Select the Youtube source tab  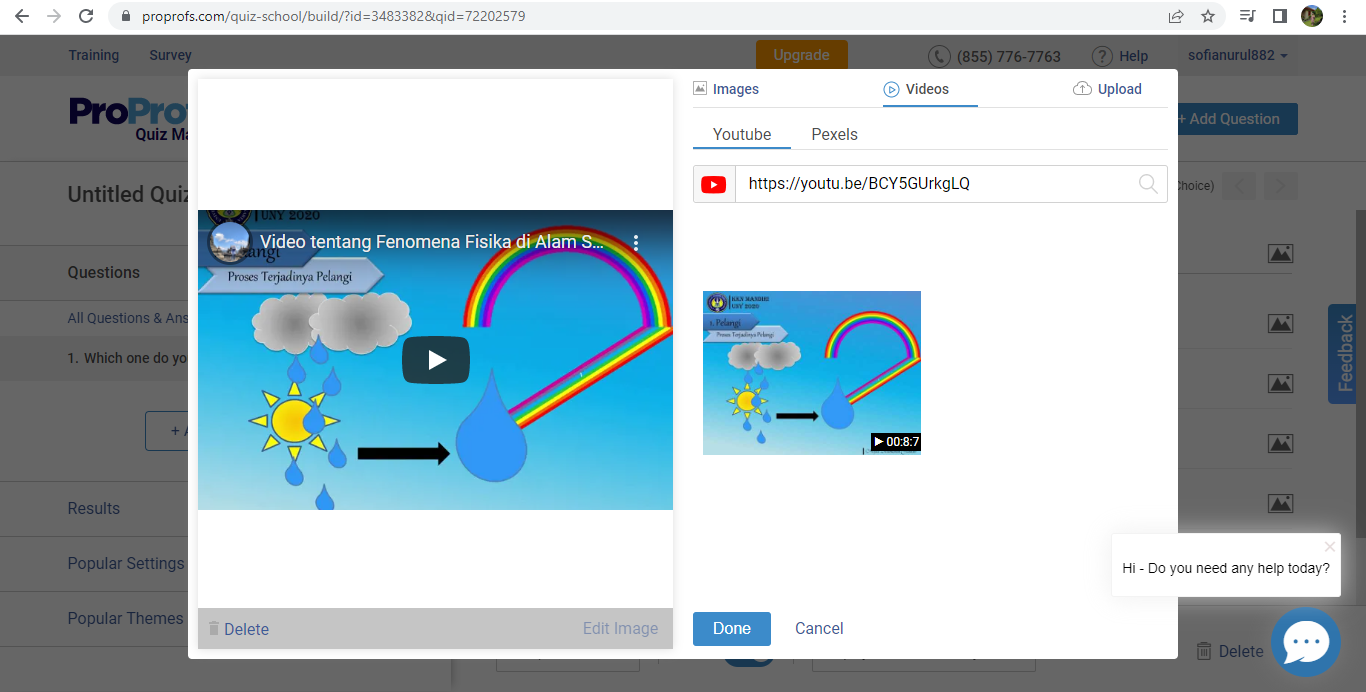click(x=741, y=134)
